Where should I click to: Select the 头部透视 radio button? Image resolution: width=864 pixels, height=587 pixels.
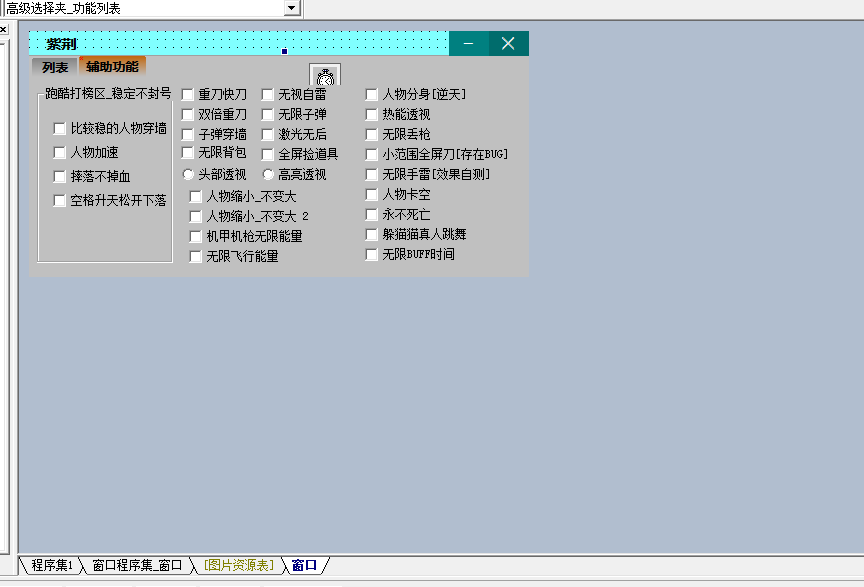[188, 174]
